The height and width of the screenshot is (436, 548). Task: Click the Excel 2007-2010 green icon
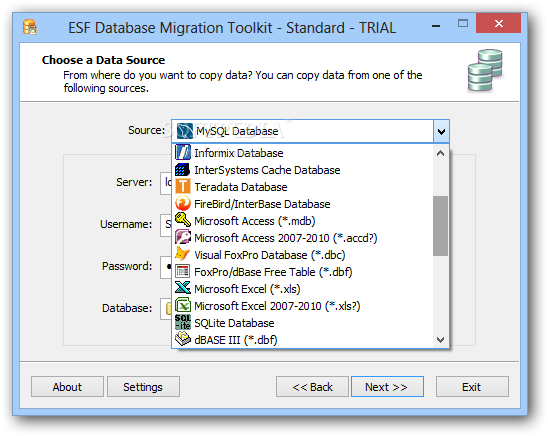tap(183, 306)
